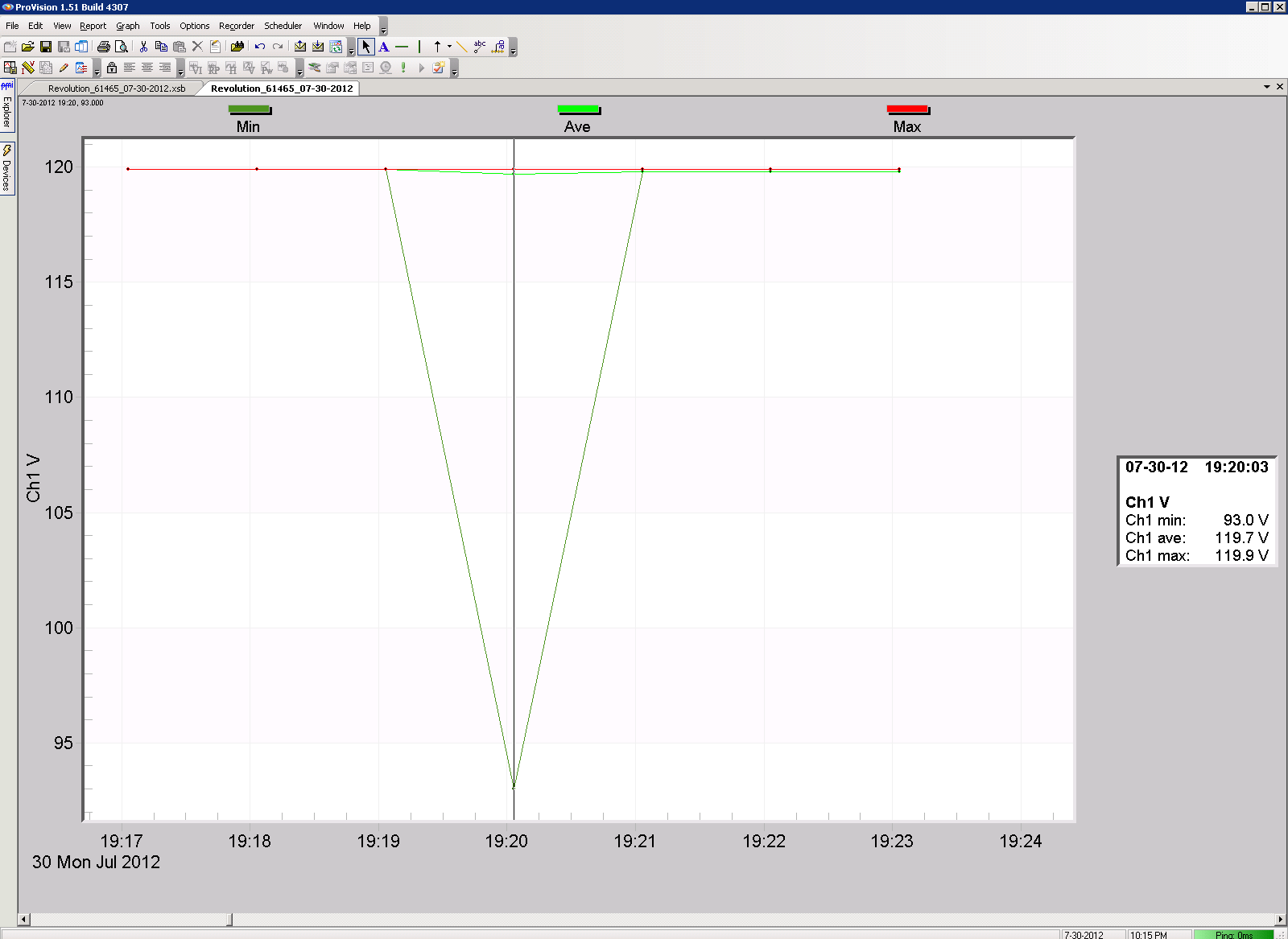This screenshot has height=939, width=1288.
Task: Select the pointer arrow tool
Action: (366, 47)
